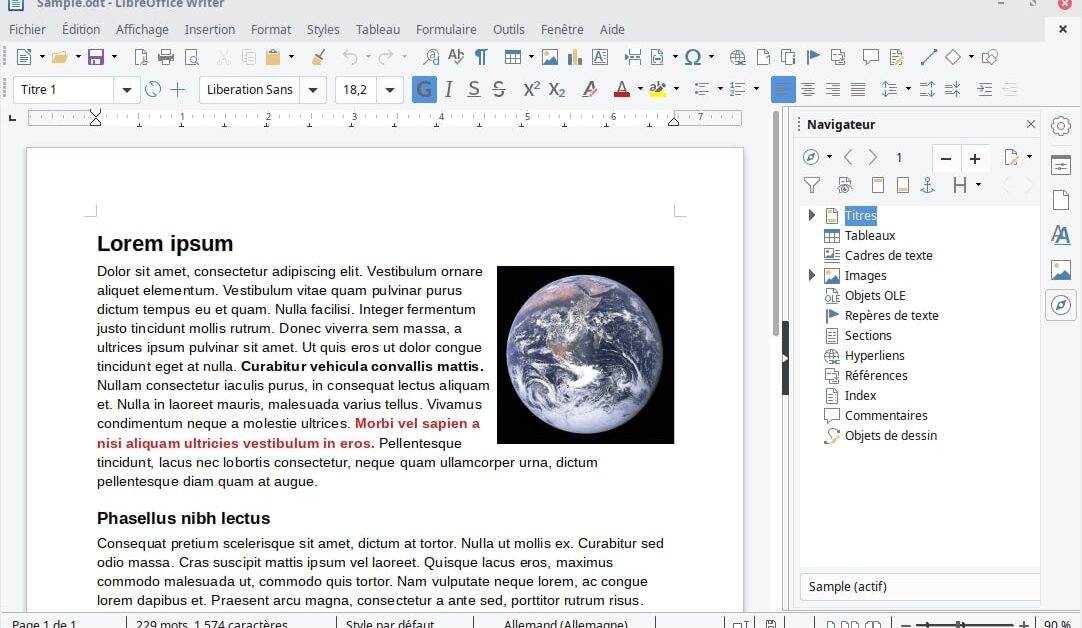The image size is (1082, 628).
Task: Click the Print icon in the toolbar
Action: [165, 57]
